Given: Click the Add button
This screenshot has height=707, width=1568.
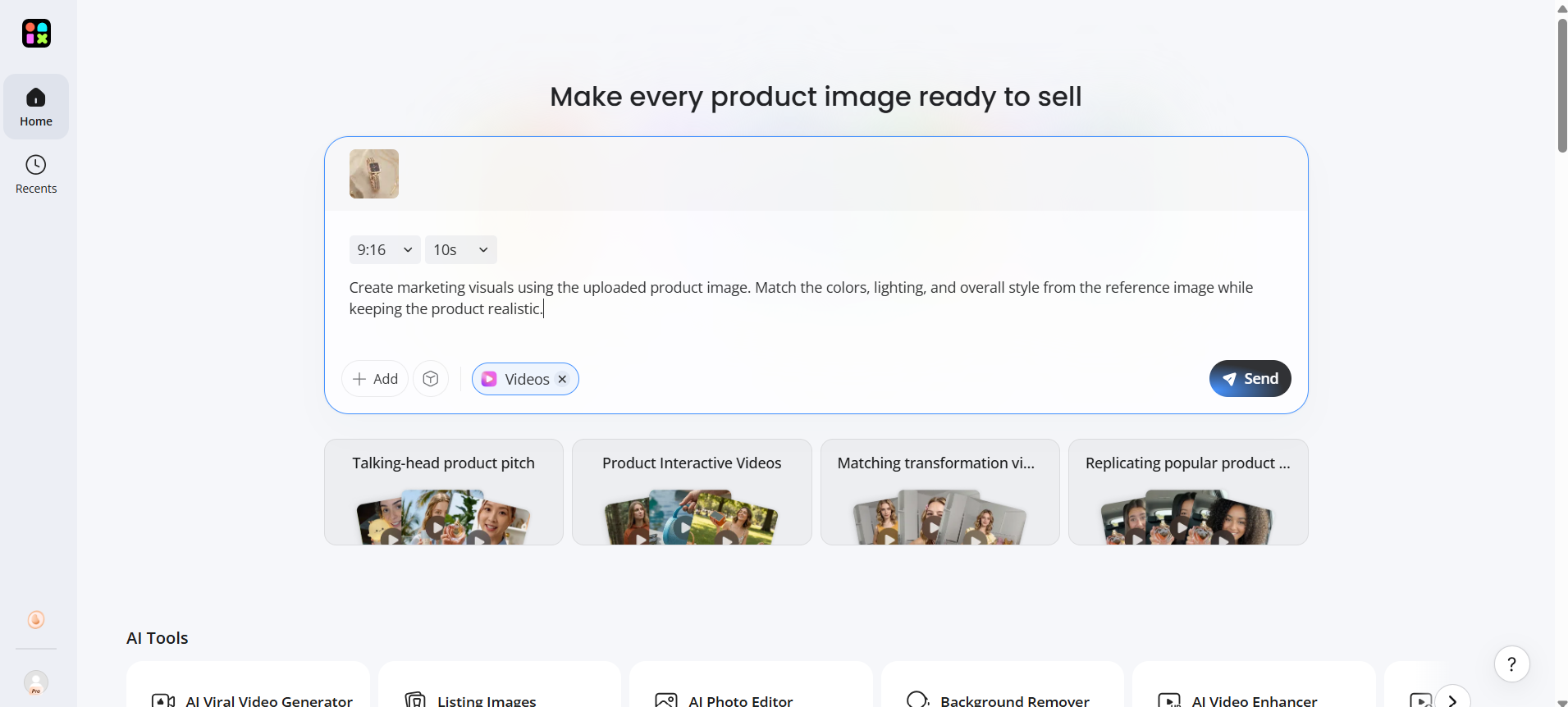Looking at the screenshot, I should 375,379.
